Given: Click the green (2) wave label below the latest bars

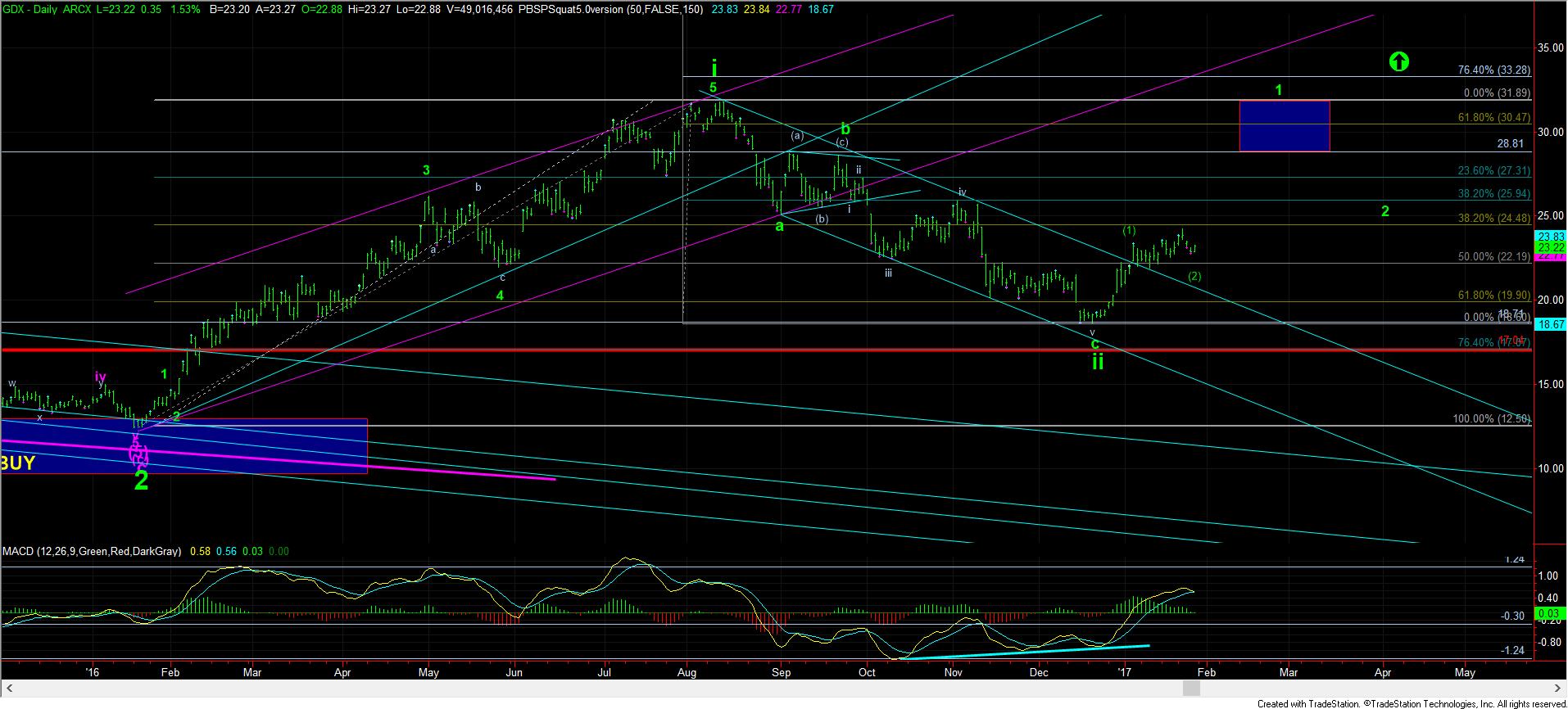Looking at the screenshot, I should (x=1194, y=276).
